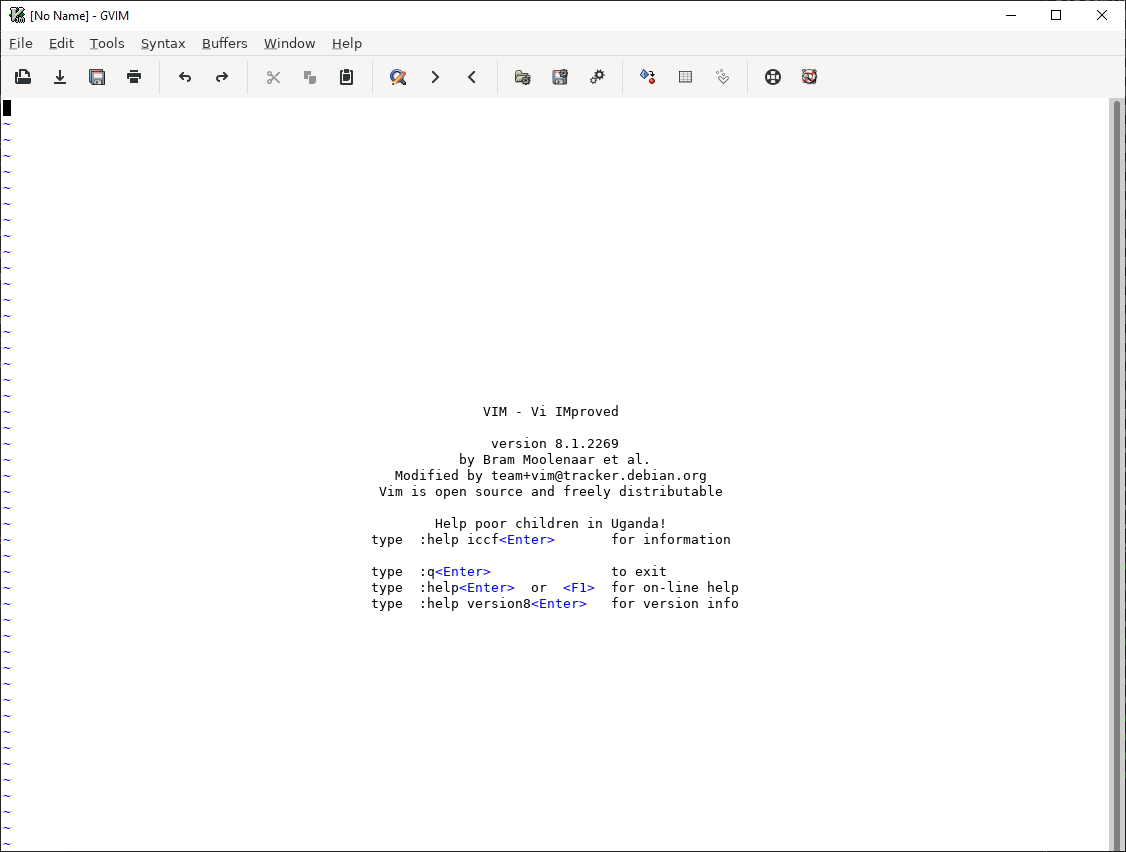Save the current file via toolbar

[60, 77]
